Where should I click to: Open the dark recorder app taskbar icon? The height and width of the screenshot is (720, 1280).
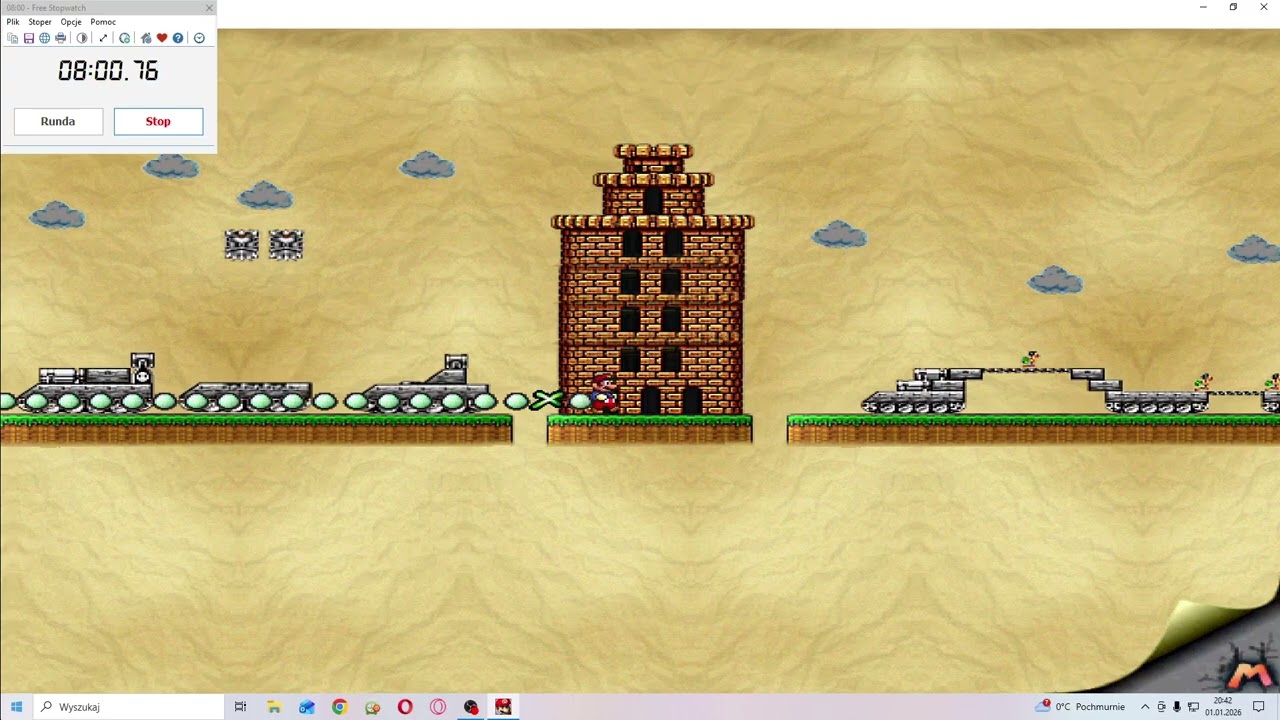click(x=471, y=707)
